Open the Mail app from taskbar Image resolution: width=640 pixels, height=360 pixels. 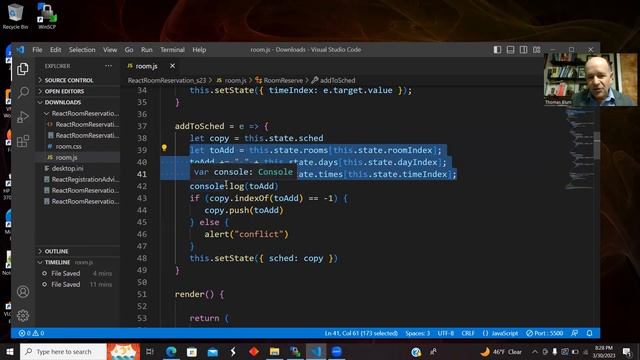tap(213, 351)
